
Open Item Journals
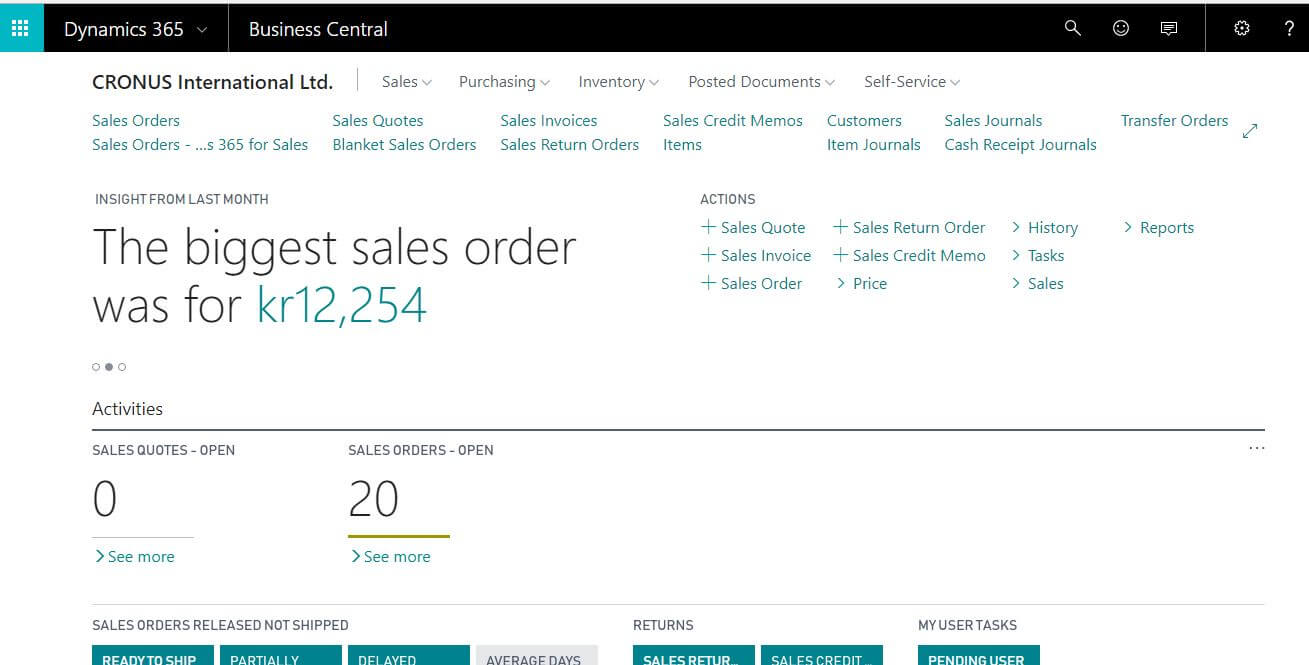[x=874, y=145]
